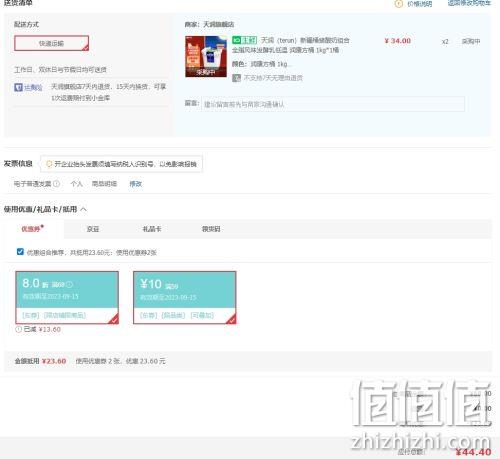Switch to the 礼品卡 tab
The height and width of the screenshot is (459, 500).
(152, 229)
